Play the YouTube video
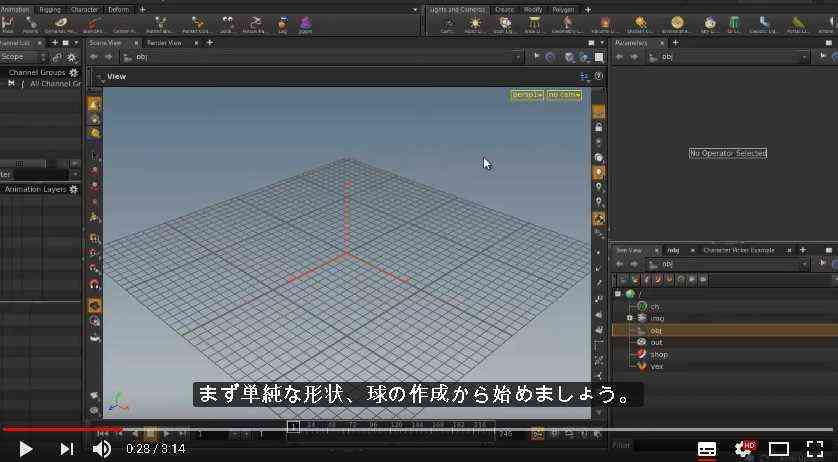 point(24,449)
